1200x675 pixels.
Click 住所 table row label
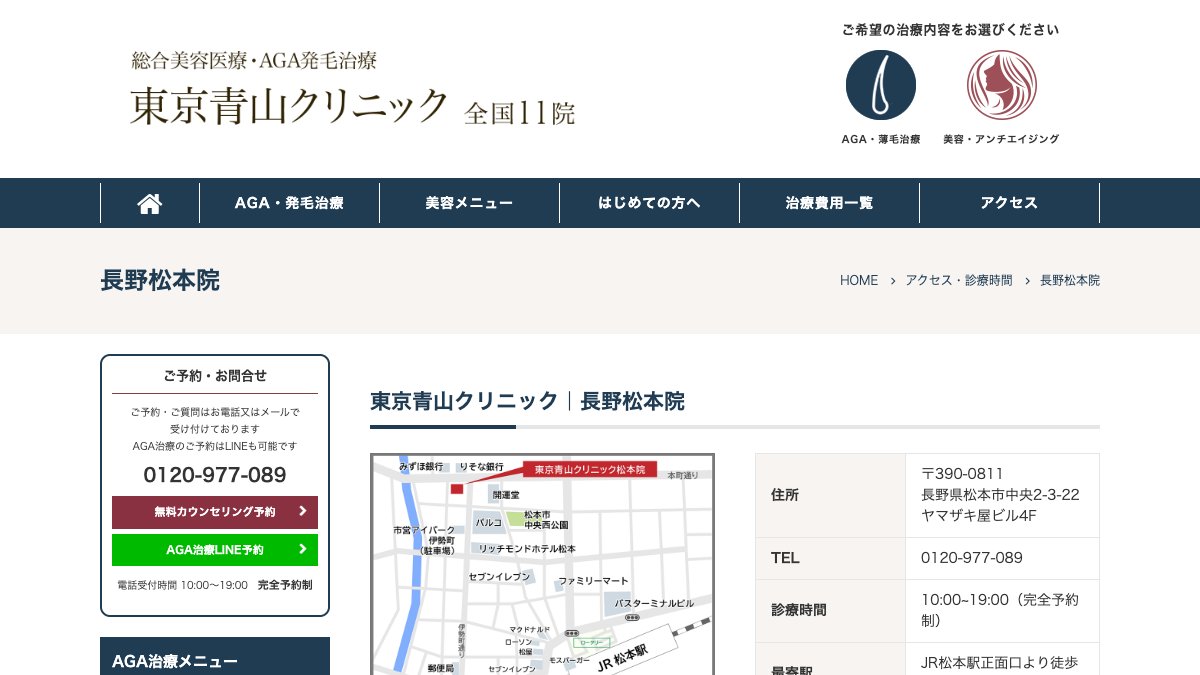point(785,495)
